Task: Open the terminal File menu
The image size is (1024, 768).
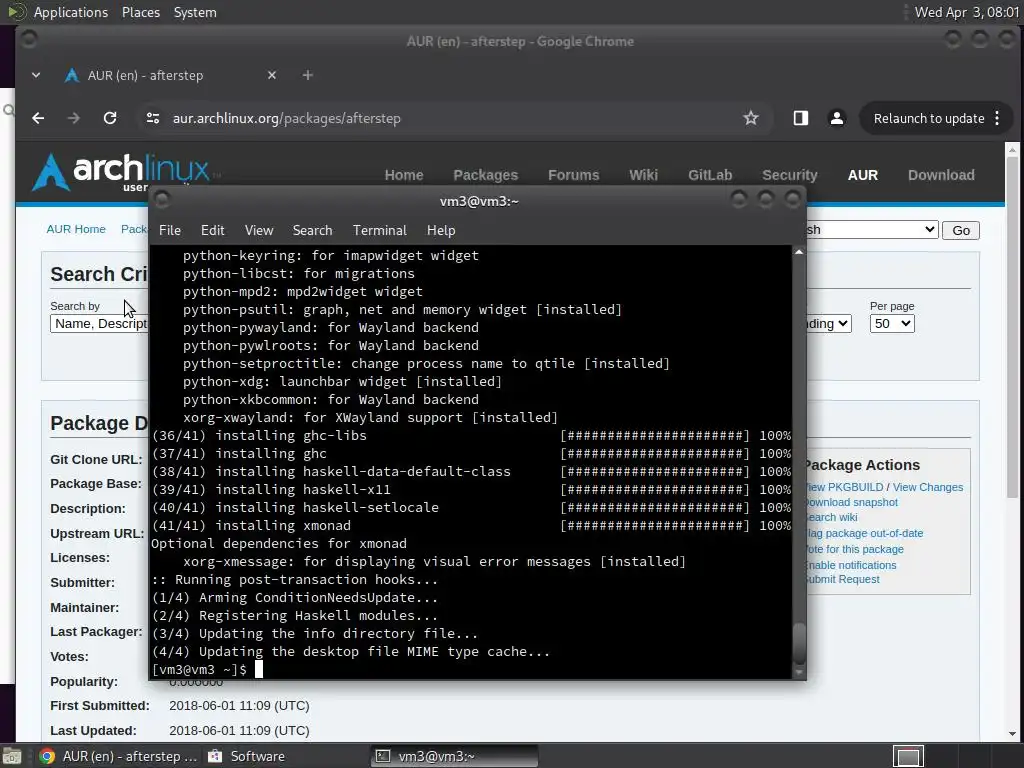Action: 170,230
